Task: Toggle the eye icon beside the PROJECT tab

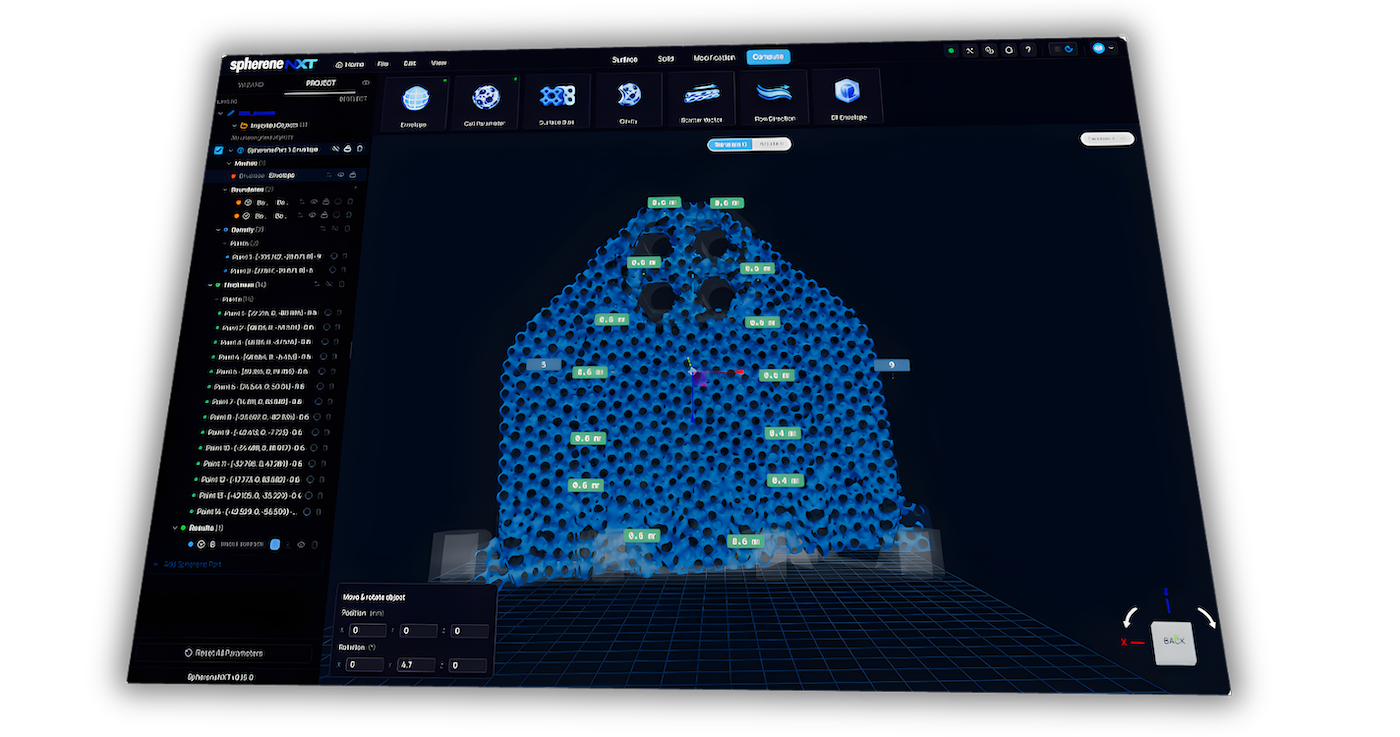Action: pyautogui.click(x=365, y=84)
